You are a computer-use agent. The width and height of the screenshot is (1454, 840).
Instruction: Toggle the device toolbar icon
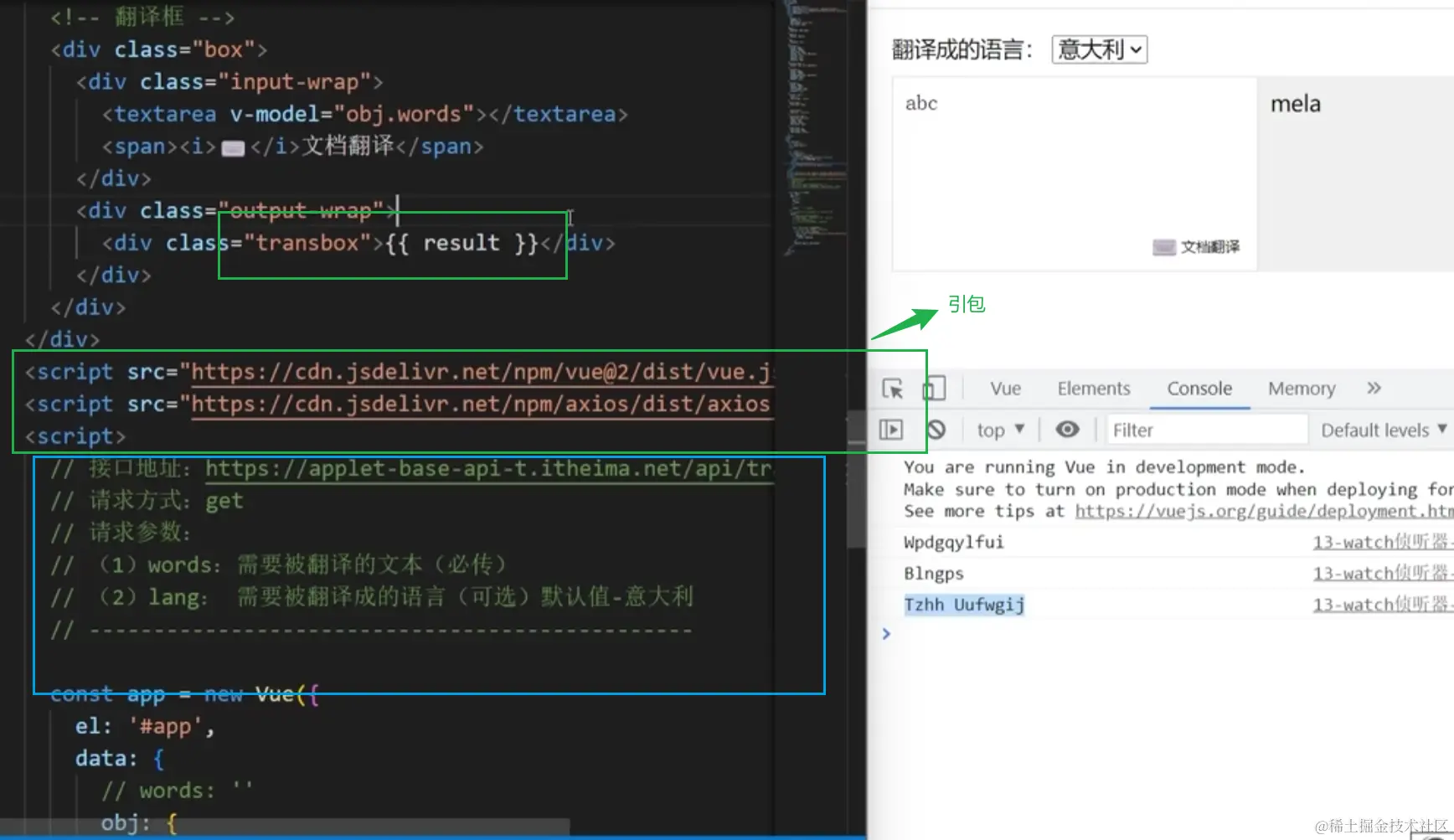[x=934, y=389]
